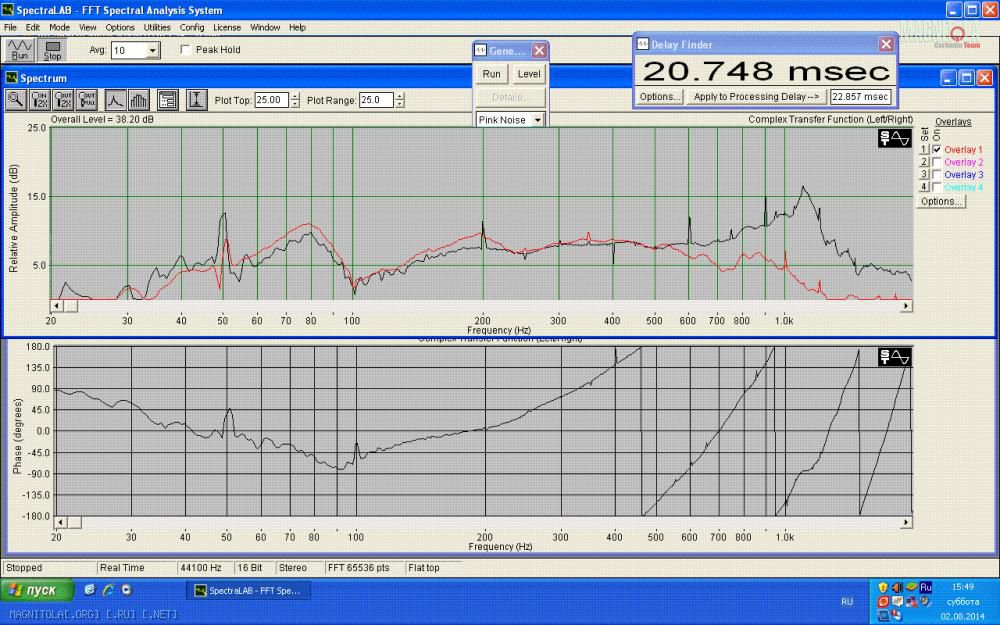Click Apply to Processing Delay button
The image size is (1000, 625).
point(757,97)
